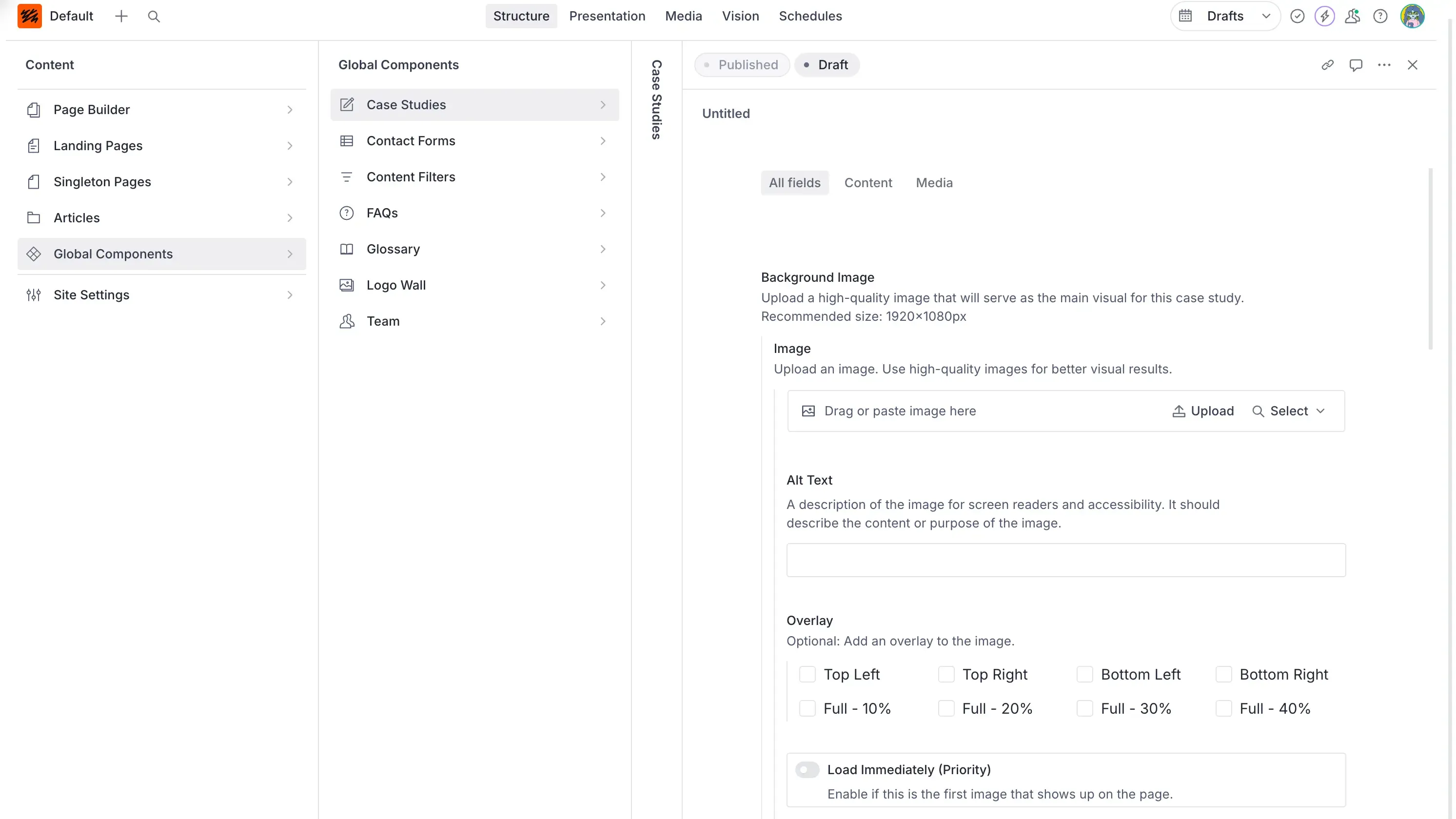Create a new document with the plus icon
This screenshot has width=1456, height=819.
pos(121,17)
